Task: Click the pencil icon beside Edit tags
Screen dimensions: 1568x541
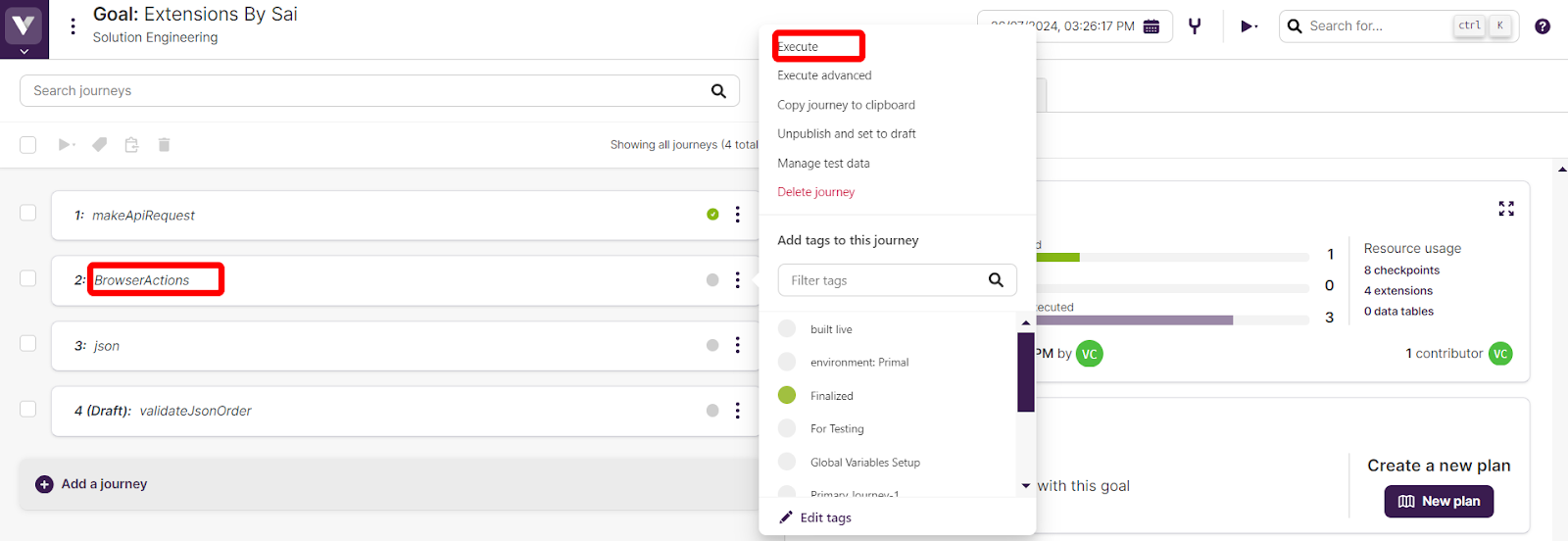Action: [786, 517]
